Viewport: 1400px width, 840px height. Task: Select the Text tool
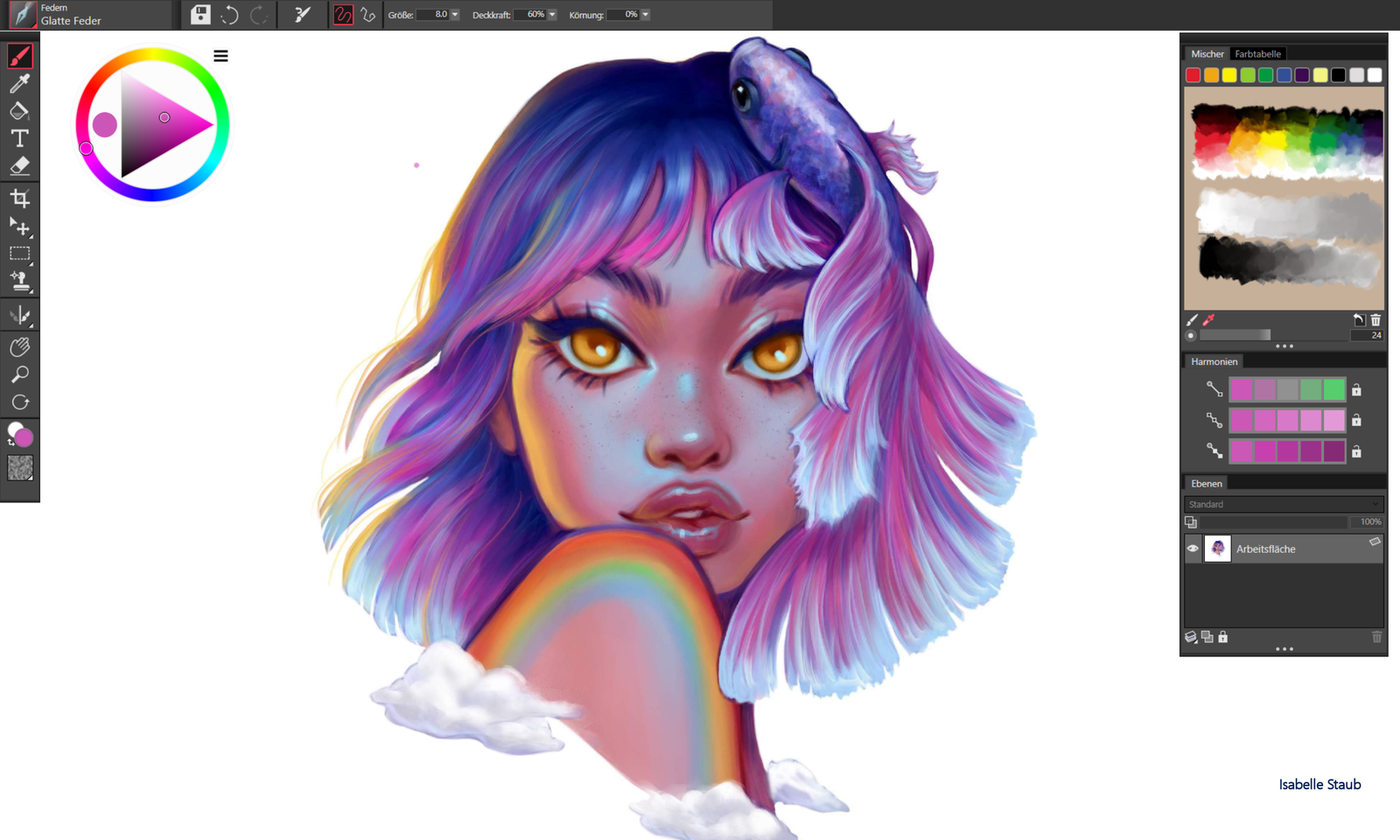(x=19, y=138)
